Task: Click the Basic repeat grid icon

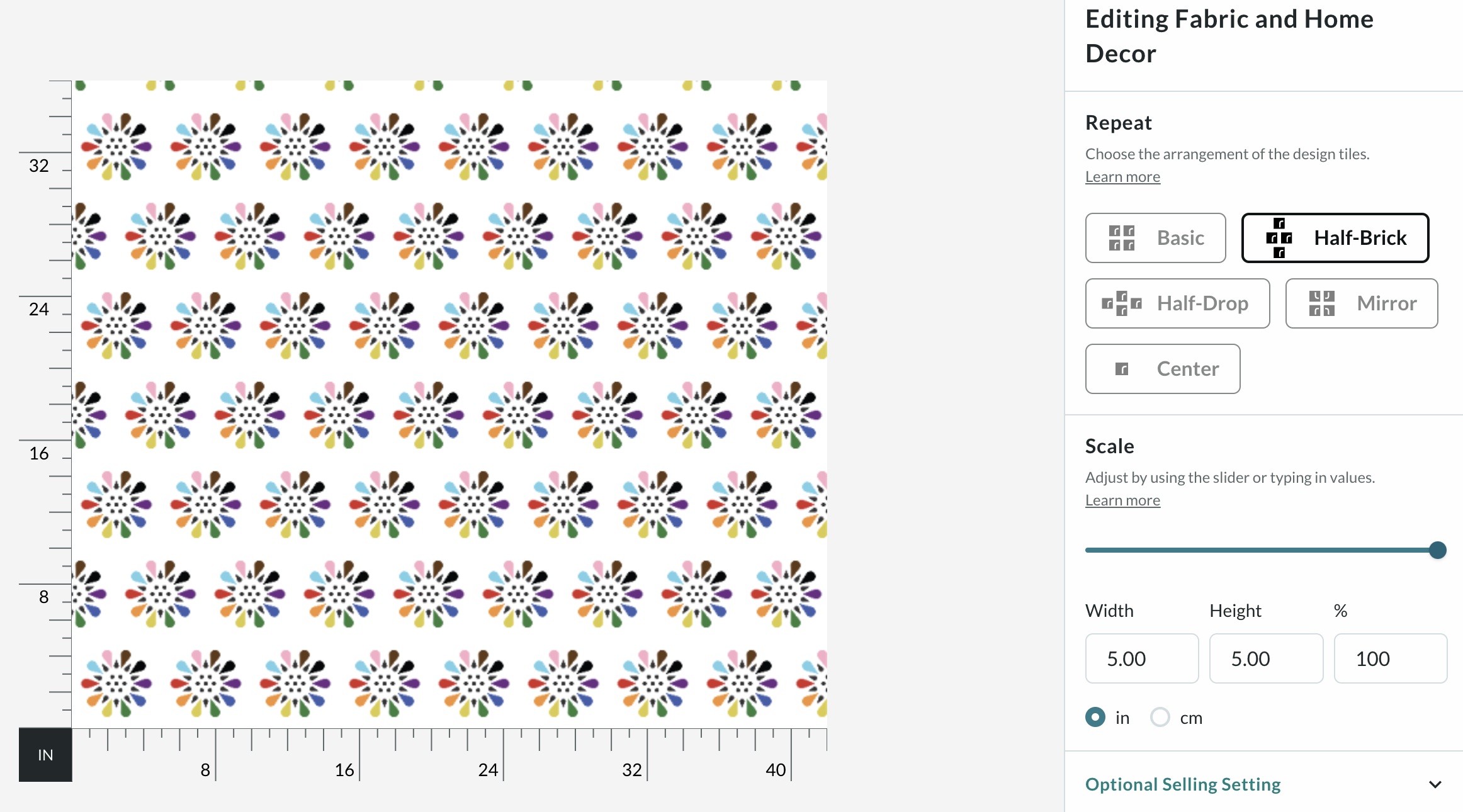Action: point(1121,238)
